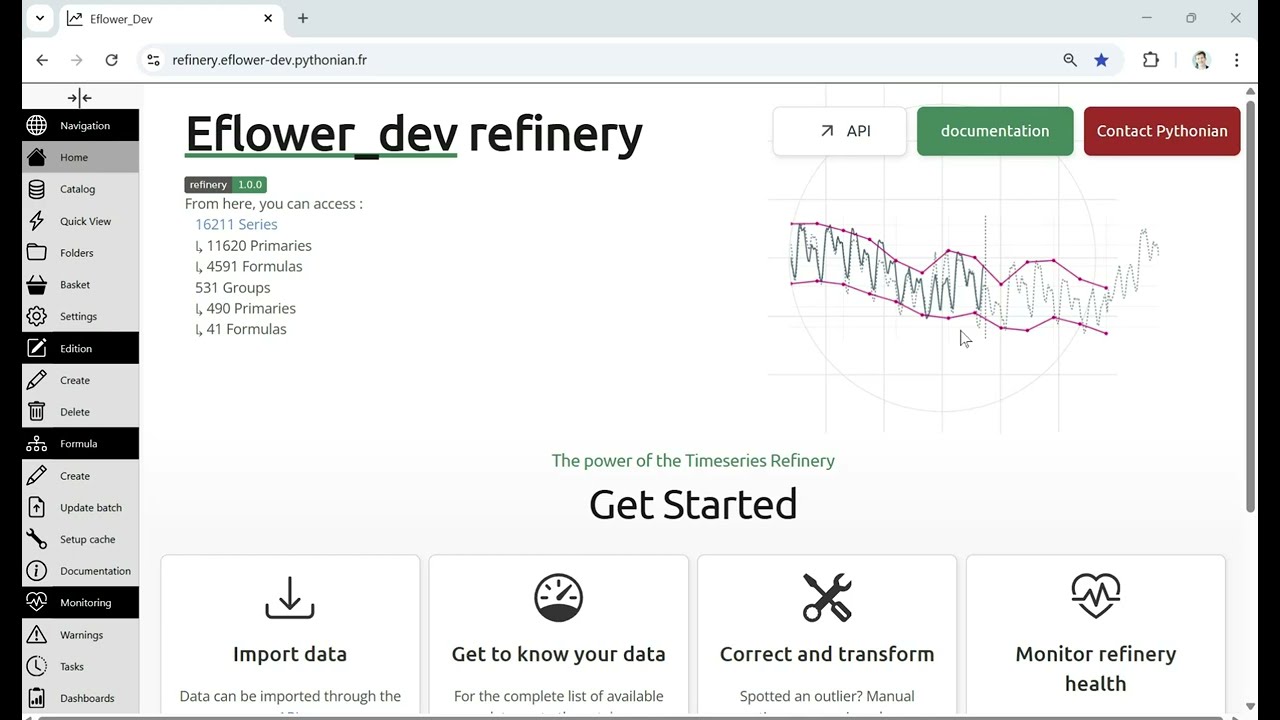
Task: Open the Catalog menu item
Action: pyautogui.click(x=78, y=189)
